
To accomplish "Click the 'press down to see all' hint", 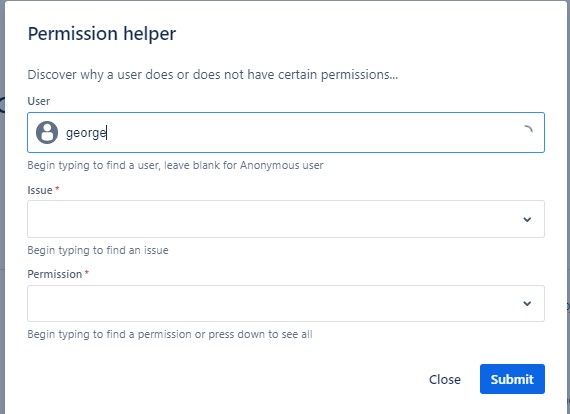I will (x=170, y=334).
